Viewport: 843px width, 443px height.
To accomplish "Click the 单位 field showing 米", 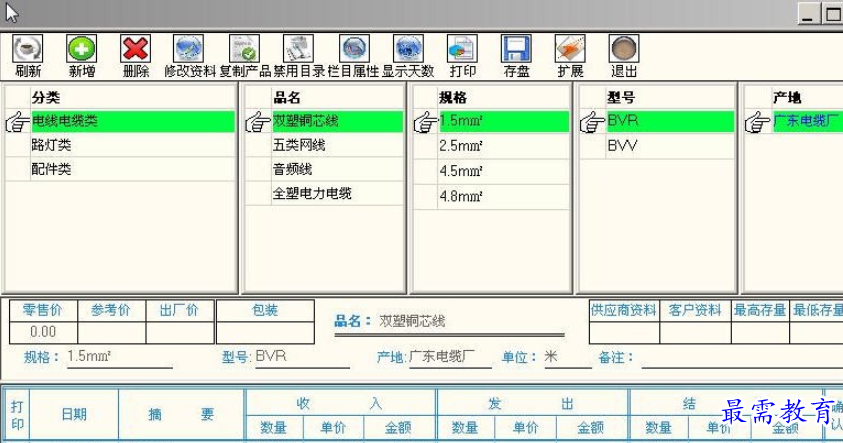I will click(x=568, y=356).
